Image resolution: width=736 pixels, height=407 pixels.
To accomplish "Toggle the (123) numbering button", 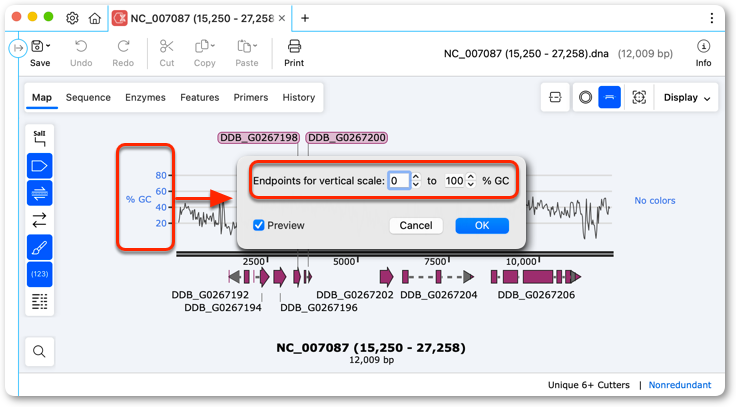I will click(x=39, y=274).
